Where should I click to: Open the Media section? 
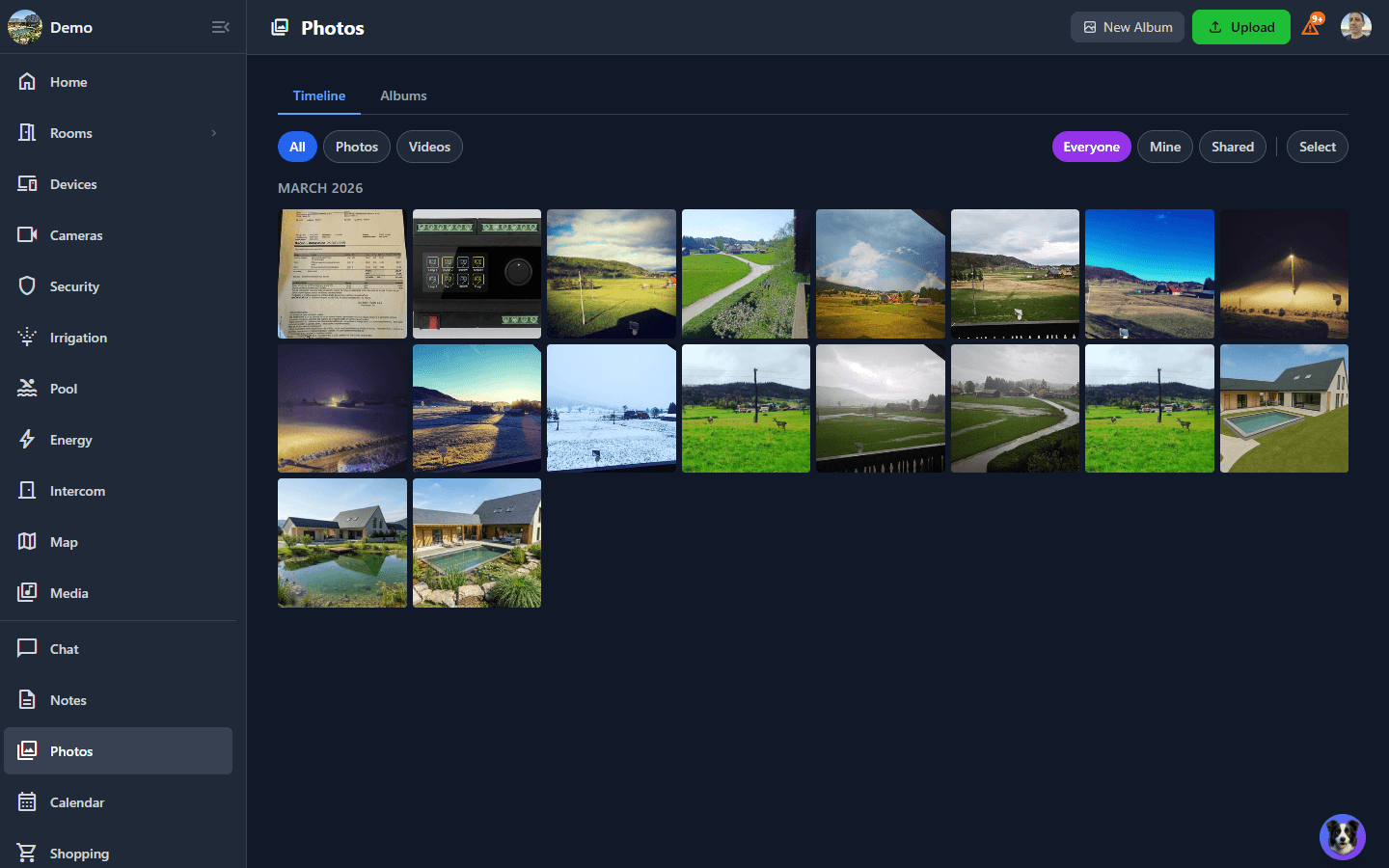(x=68, y=592)
